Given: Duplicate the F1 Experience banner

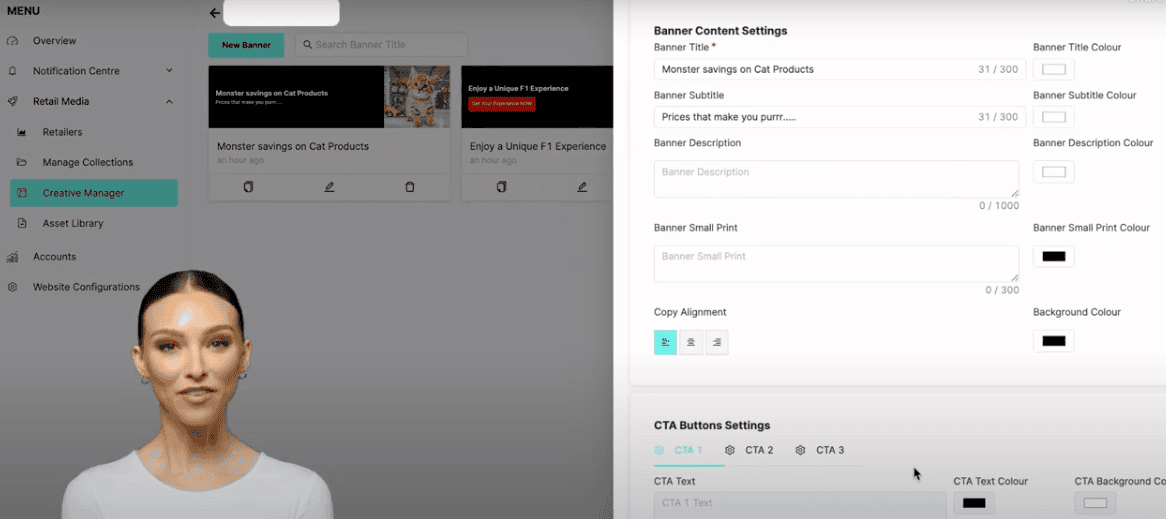Looking at the screenshot, I should [x=501, y=187].
